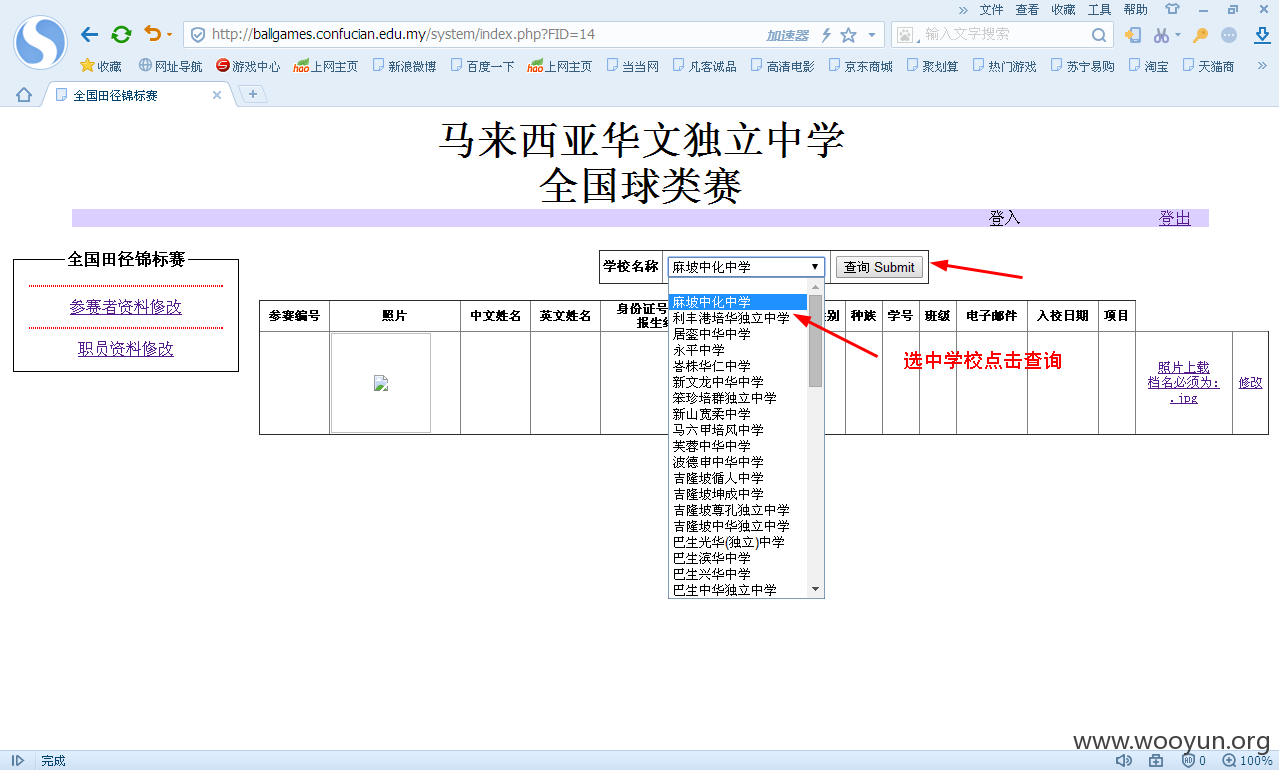
Task: Open the 学校名称 school dropdown
Action: click(x=746, y=267)
